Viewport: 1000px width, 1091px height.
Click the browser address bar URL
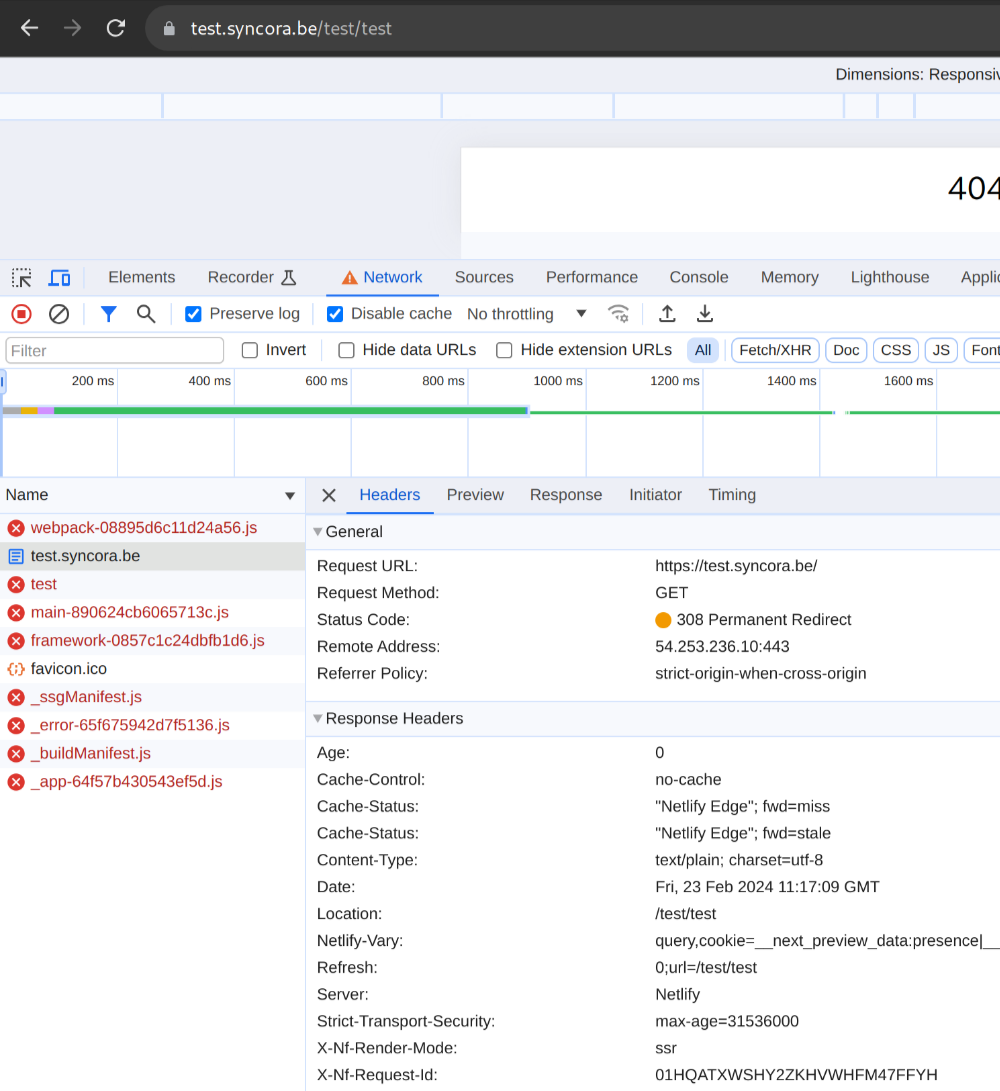tap(291, 29)
